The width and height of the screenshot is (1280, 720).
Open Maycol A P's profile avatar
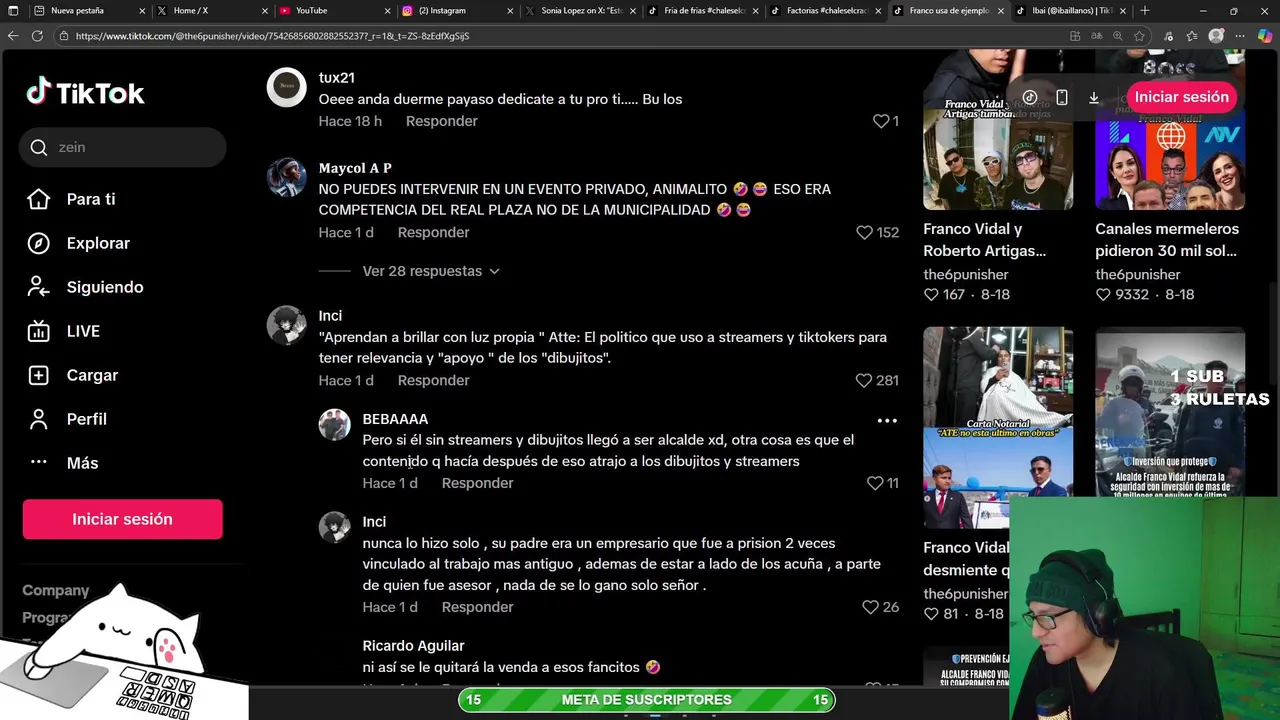pyautogui.click(x=286, y=177)
